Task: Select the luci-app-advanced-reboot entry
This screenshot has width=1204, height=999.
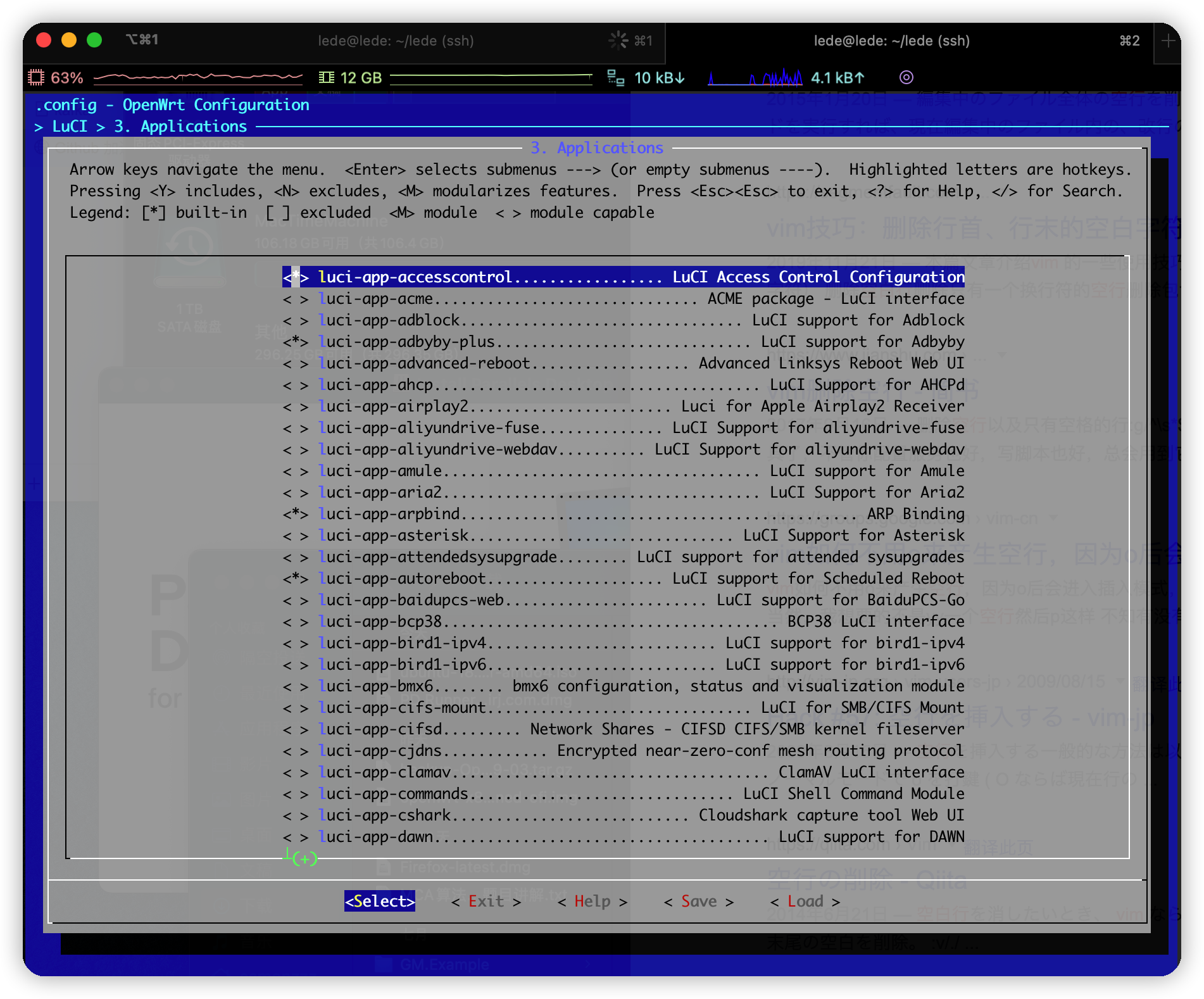Action: tap(624, 363)
